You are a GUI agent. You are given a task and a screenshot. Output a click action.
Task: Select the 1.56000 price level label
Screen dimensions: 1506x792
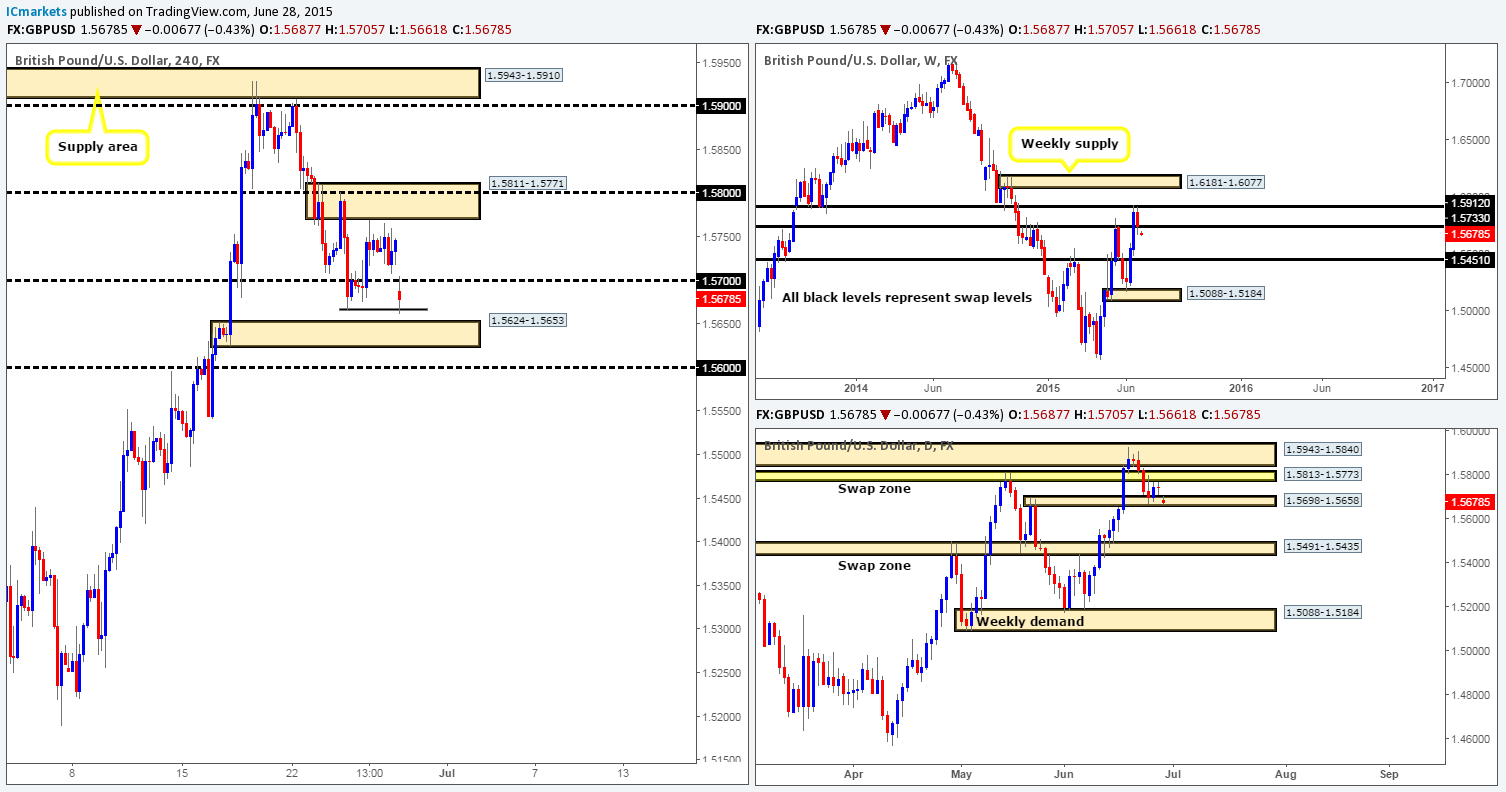pyautogui.click(x=720, y=367)
